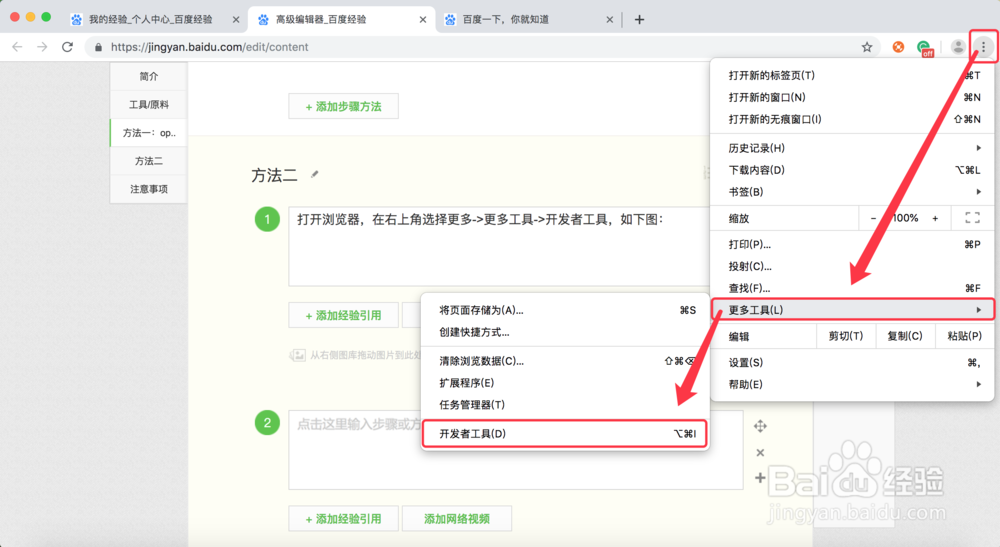Select 任务管理器(T) submenu item
Screen dimensions: 1000x547
(564, 405)
